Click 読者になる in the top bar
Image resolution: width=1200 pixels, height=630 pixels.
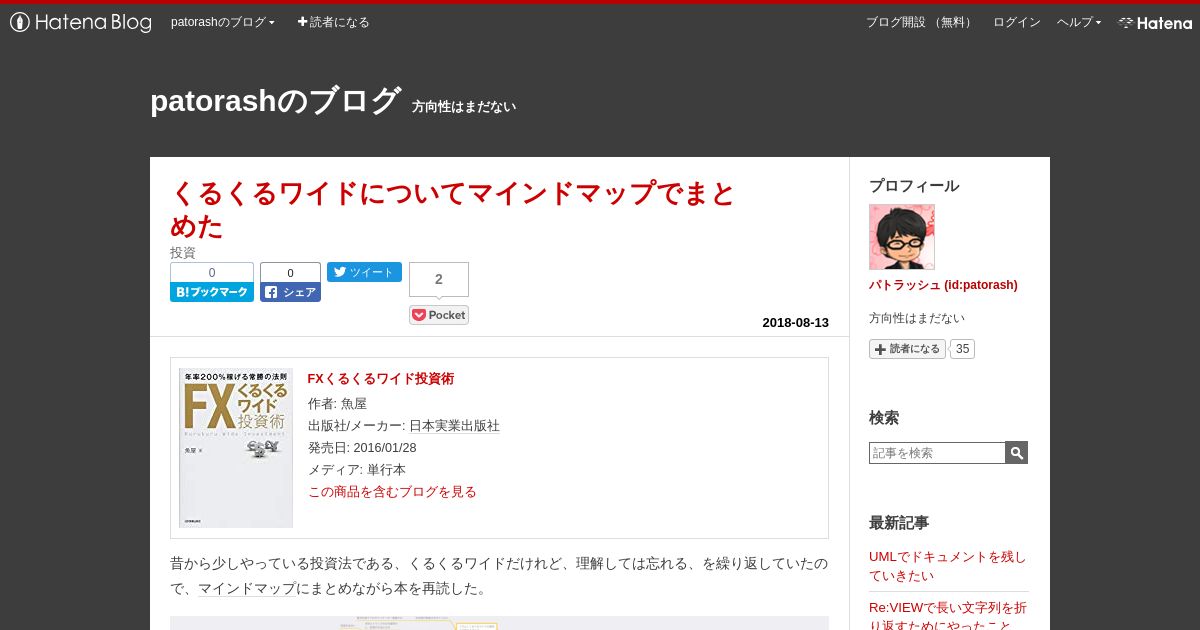click(333, 22)
